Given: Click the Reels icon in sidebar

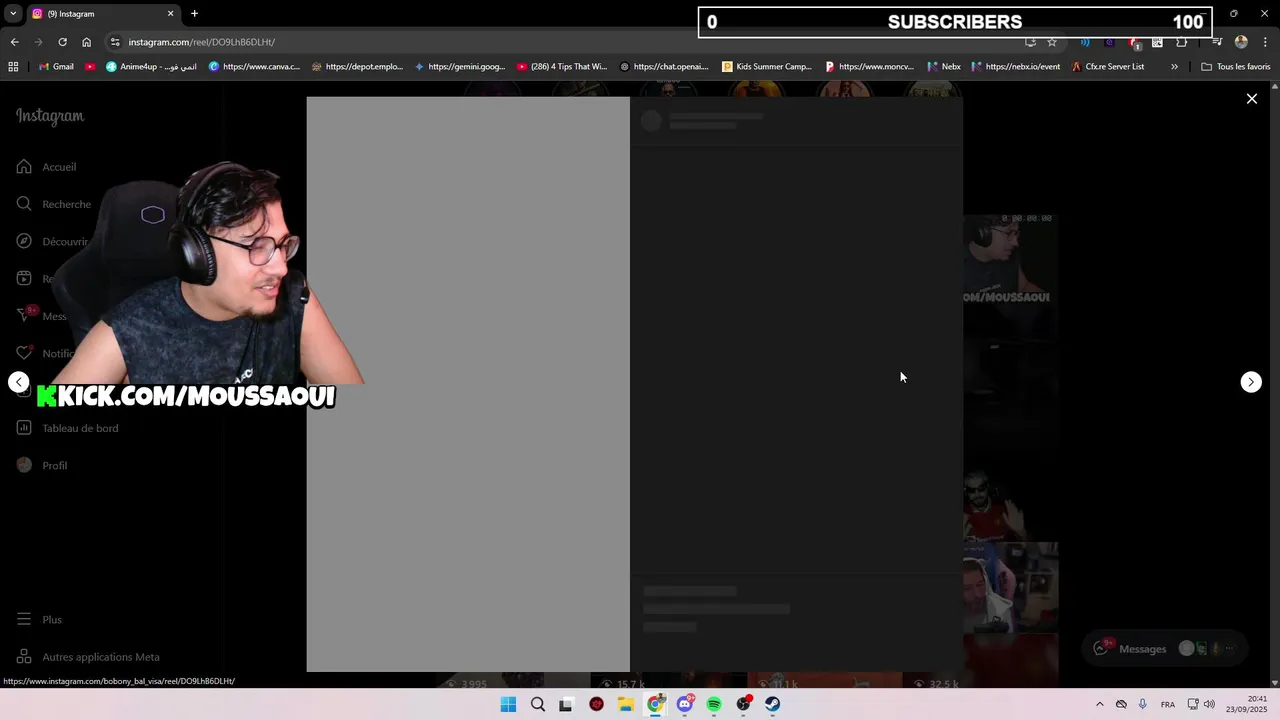Looking at the screenshot, I should coord(24,278).
